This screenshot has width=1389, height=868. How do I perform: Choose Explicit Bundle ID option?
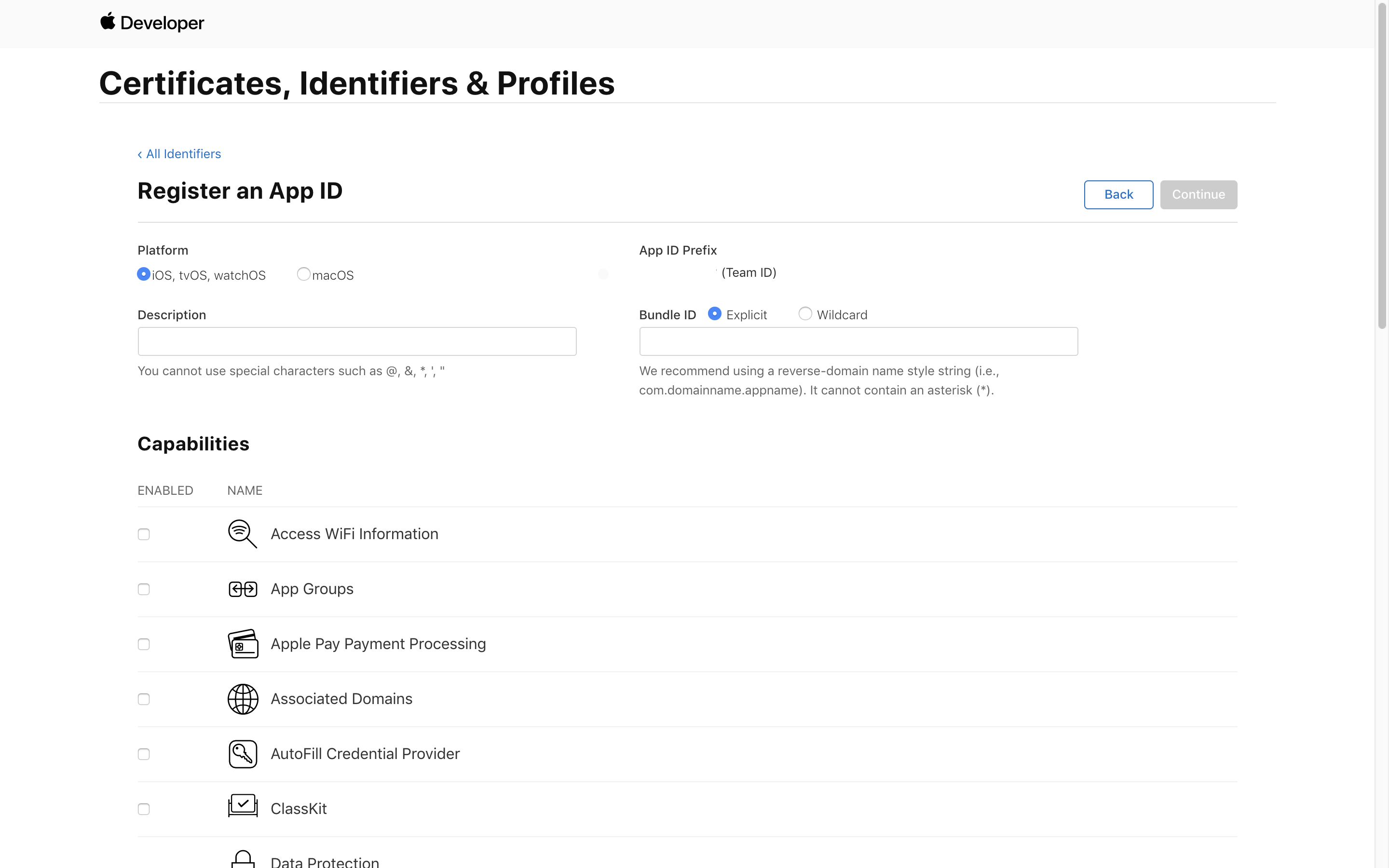[715, 313]
